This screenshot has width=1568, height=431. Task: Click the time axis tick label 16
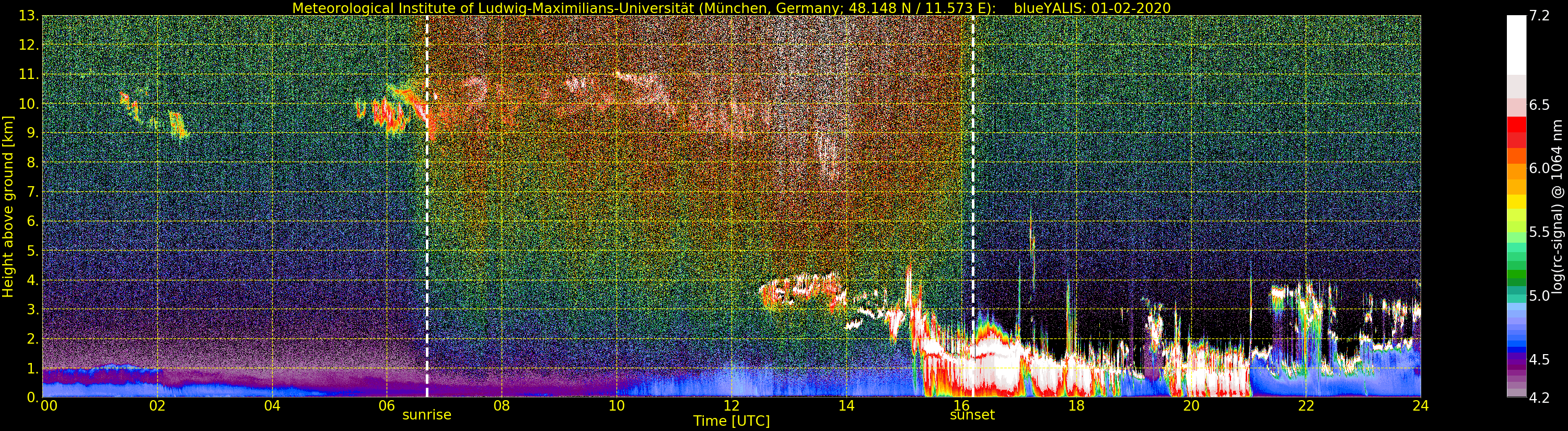coord(961,405)
